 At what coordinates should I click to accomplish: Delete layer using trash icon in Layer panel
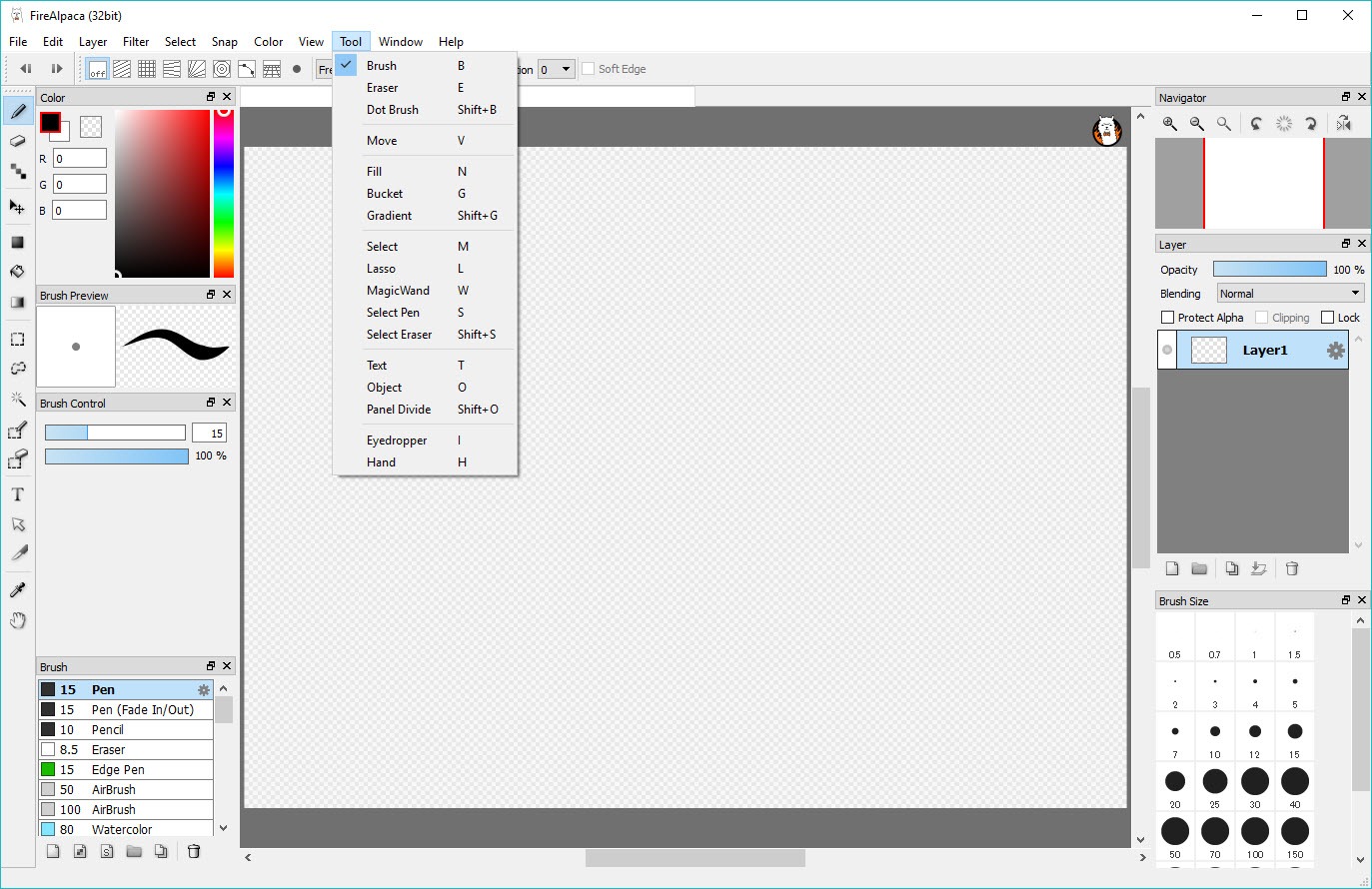(1291, 568)
